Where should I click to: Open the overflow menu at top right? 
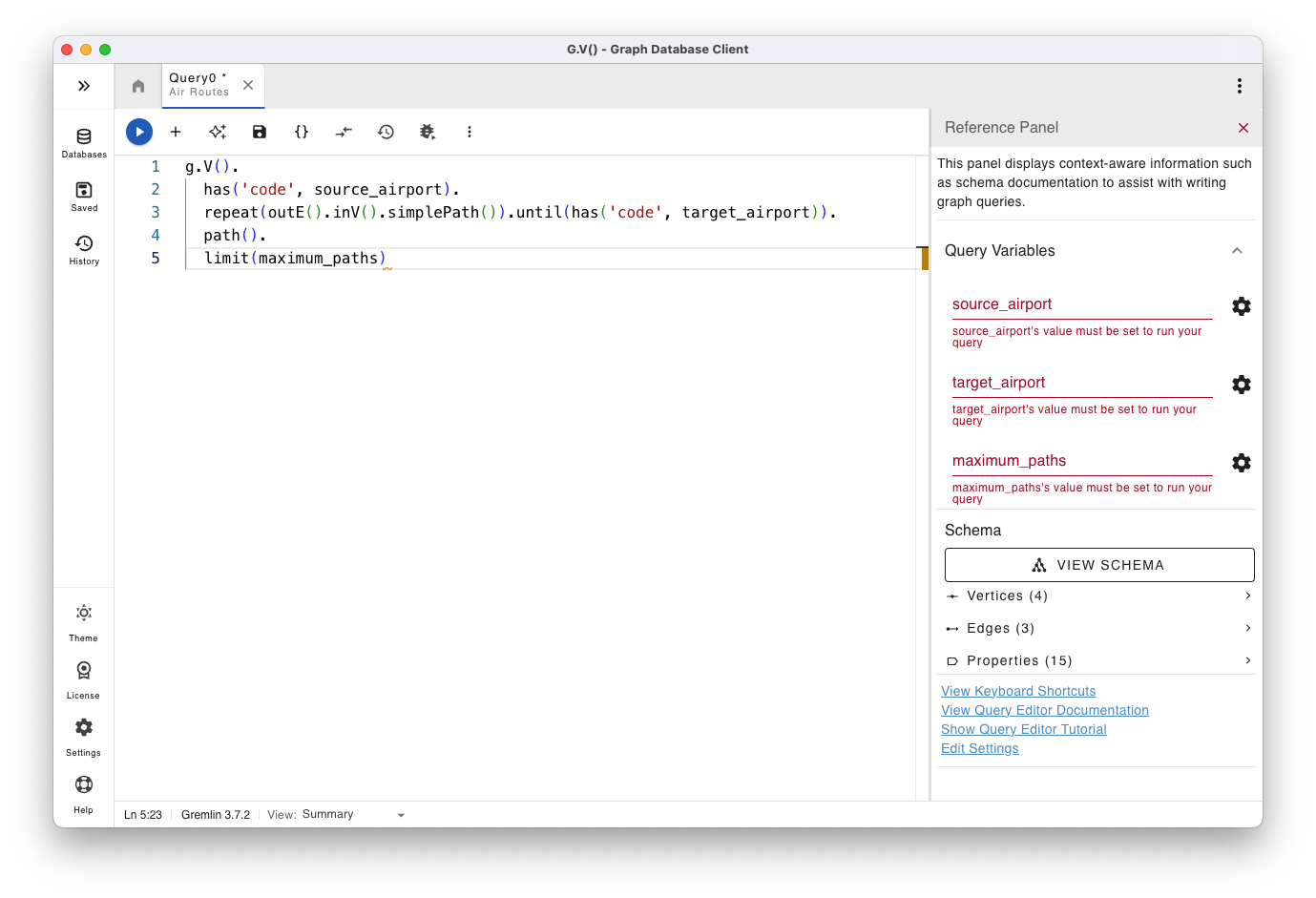[1239, 85]
